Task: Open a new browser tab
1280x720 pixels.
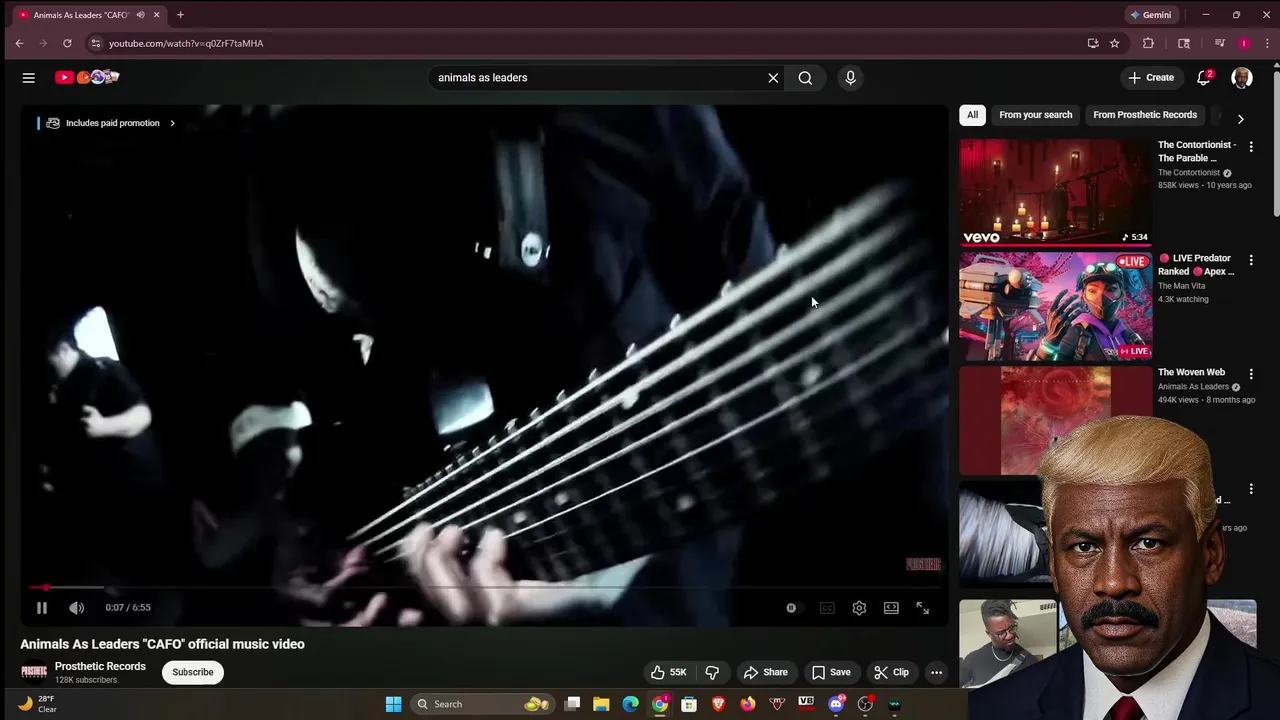Action: (180, 15)
